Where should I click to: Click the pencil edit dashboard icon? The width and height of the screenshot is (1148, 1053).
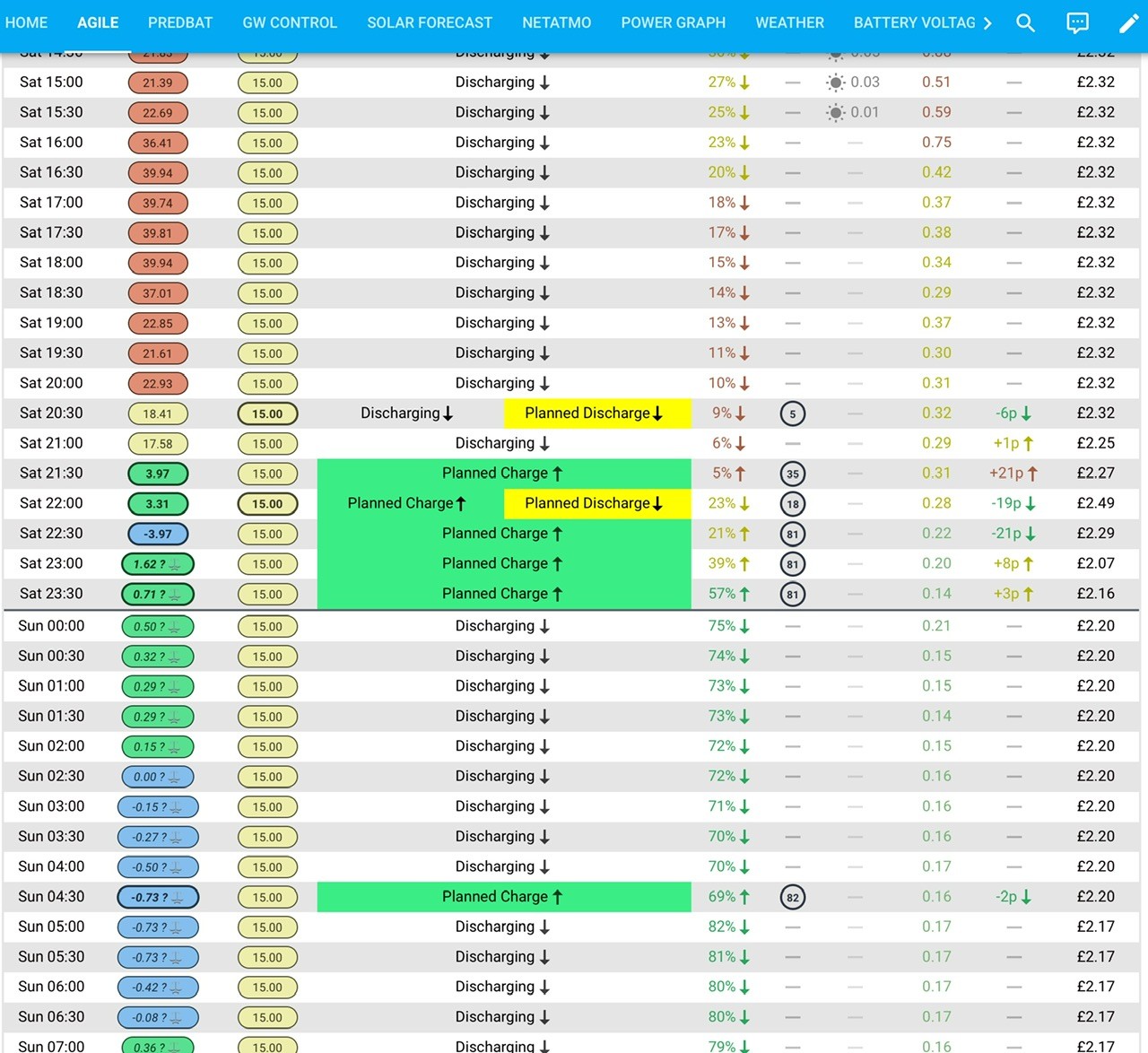[1128, 22]
